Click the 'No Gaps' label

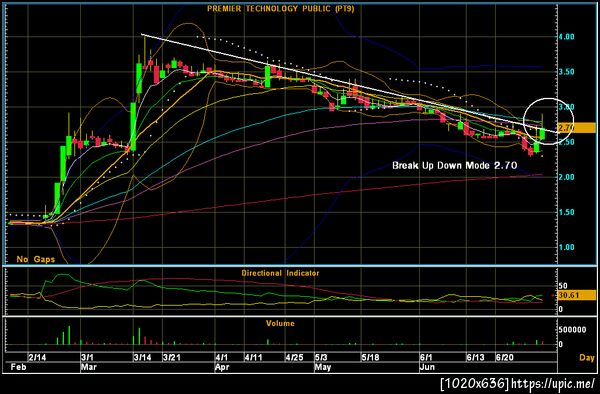(36, 259)
